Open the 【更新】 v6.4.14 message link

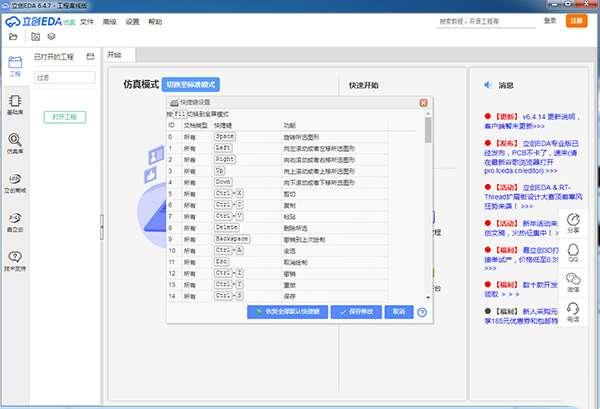pos(532,121)
